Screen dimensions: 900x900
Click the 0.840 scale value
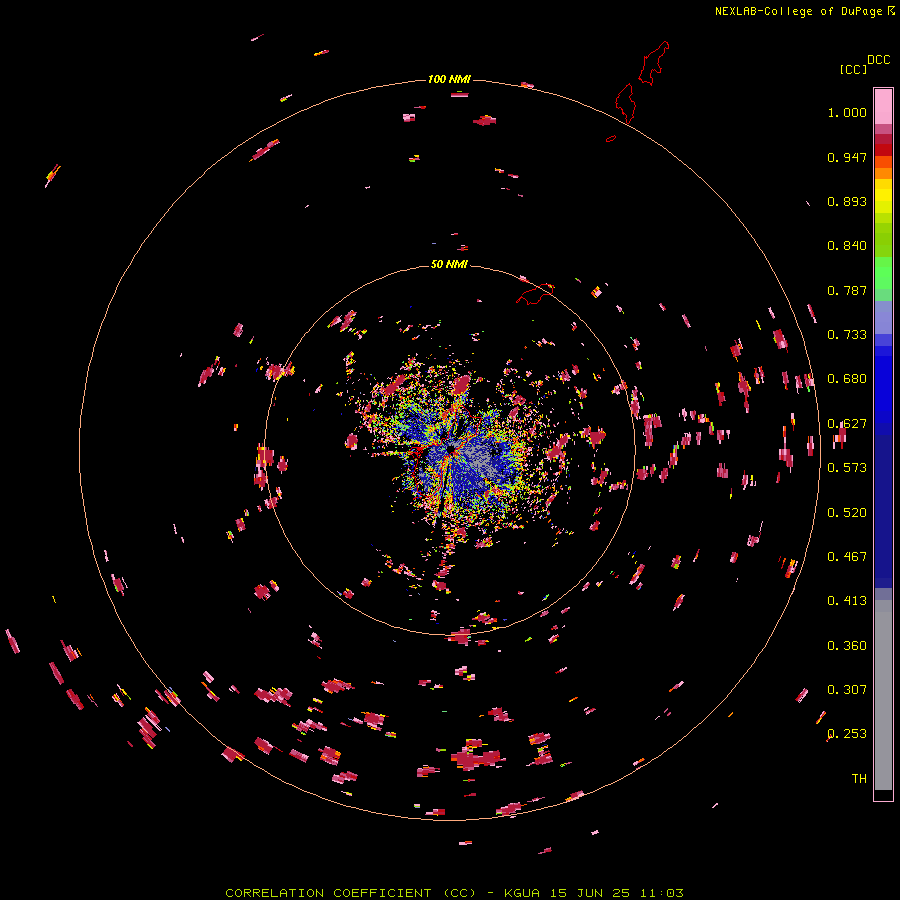click(x=847, y=246)
